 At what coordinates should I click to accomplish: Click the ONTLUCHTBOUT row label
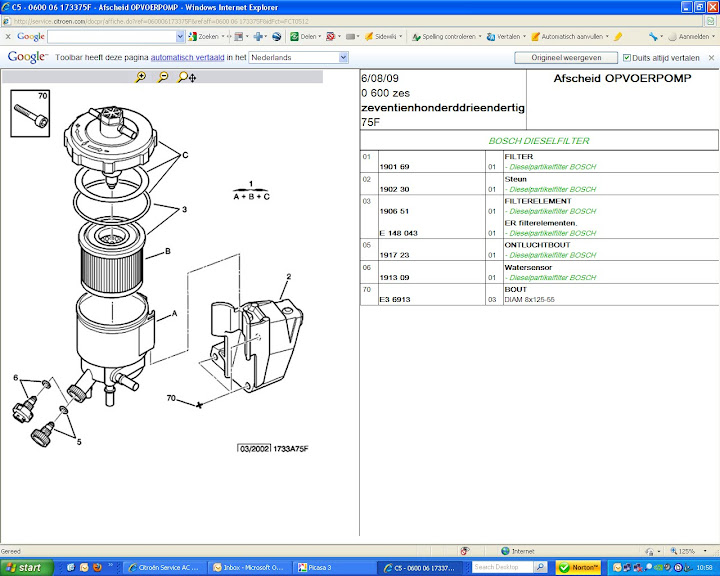pyautogui.click(x=537, y=245)
